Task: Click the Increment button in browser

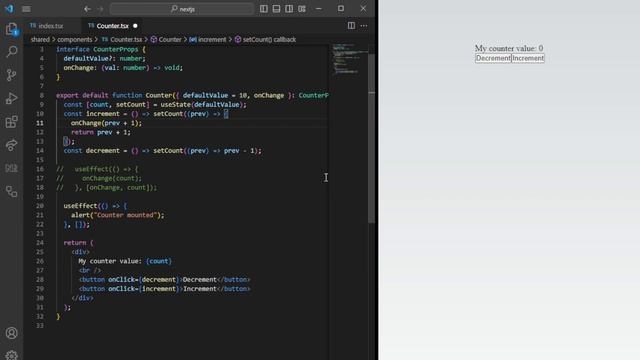Action: point(528,58)
